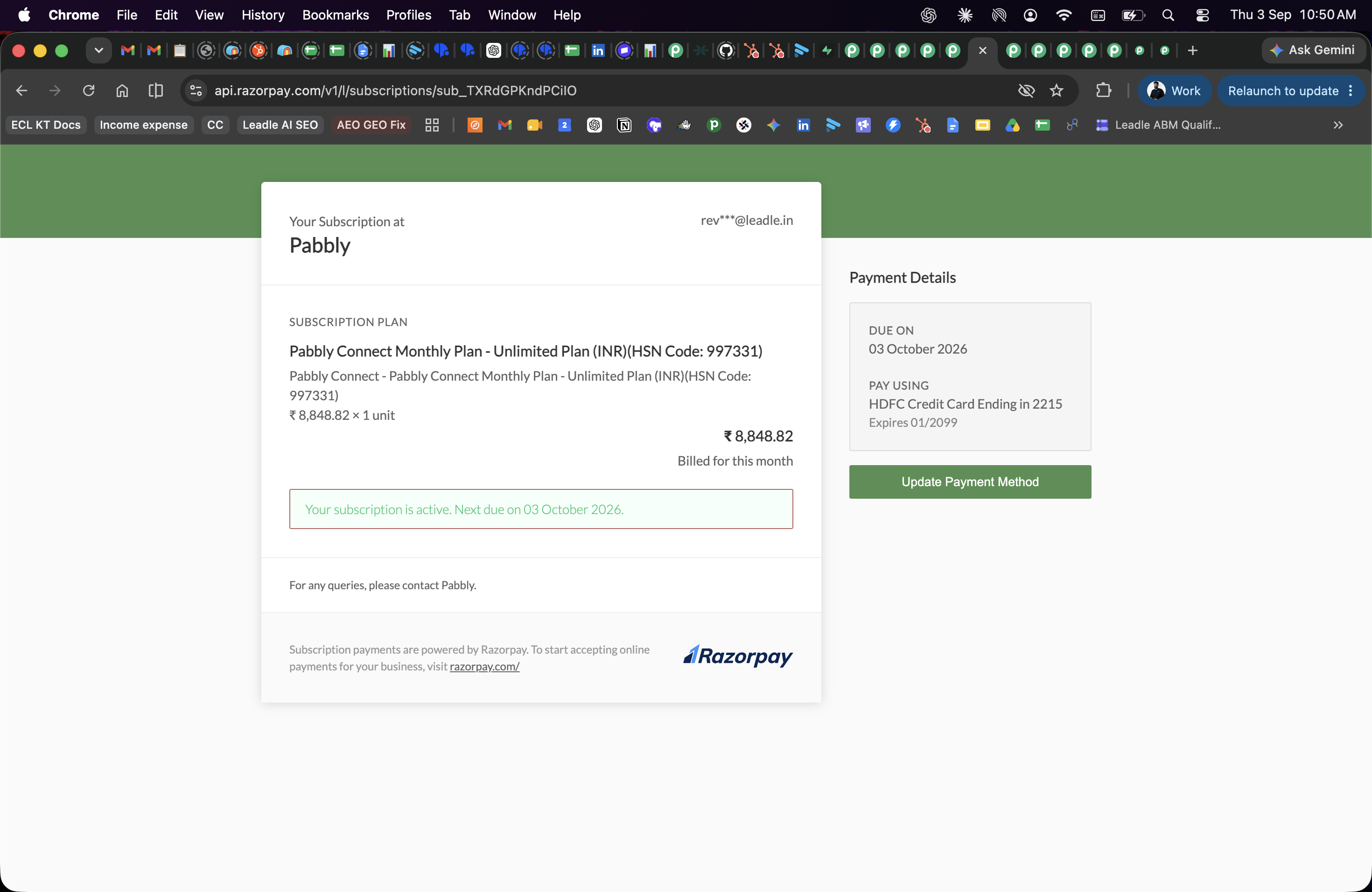Viewport: 1372px width, 892px height.
Task: Open Spotlight search in menu bar
Action: 1168,15
